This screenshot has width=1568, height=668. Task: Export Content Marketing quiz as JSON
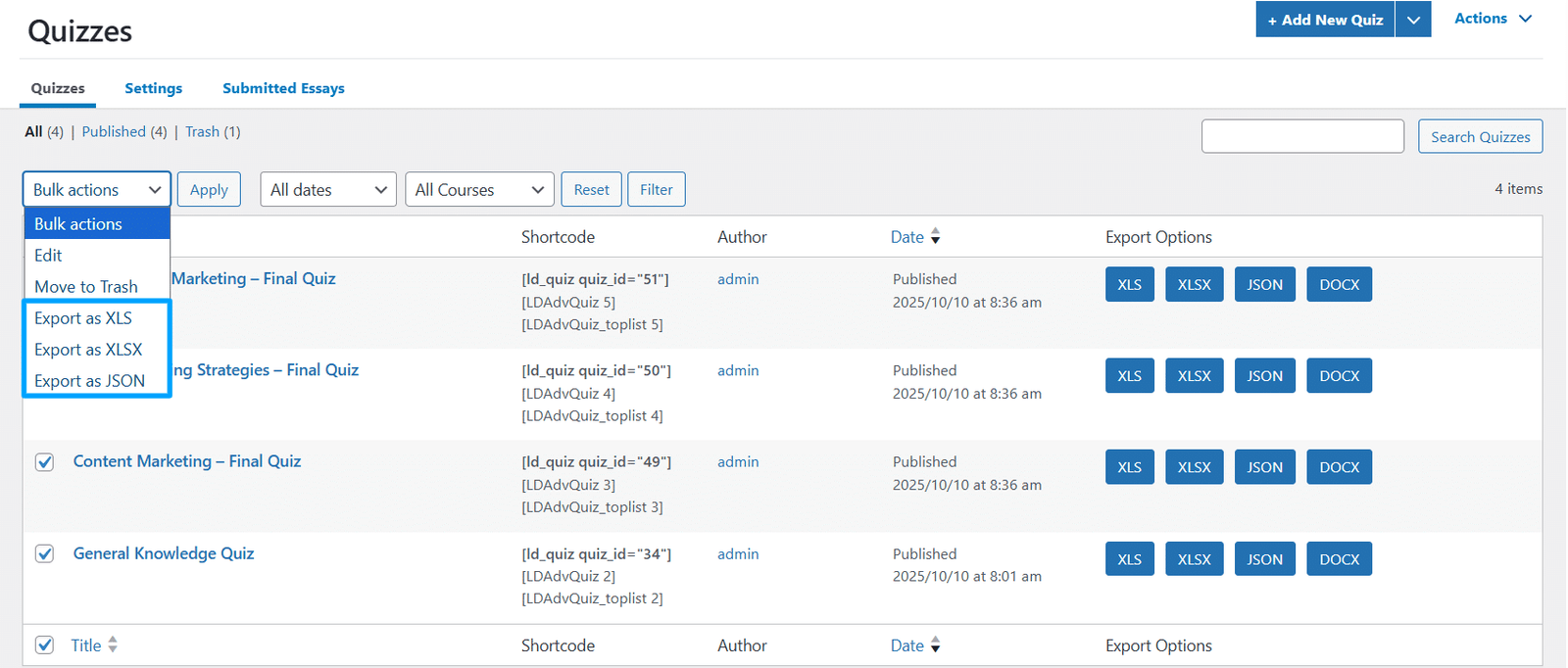point(1264,467)
